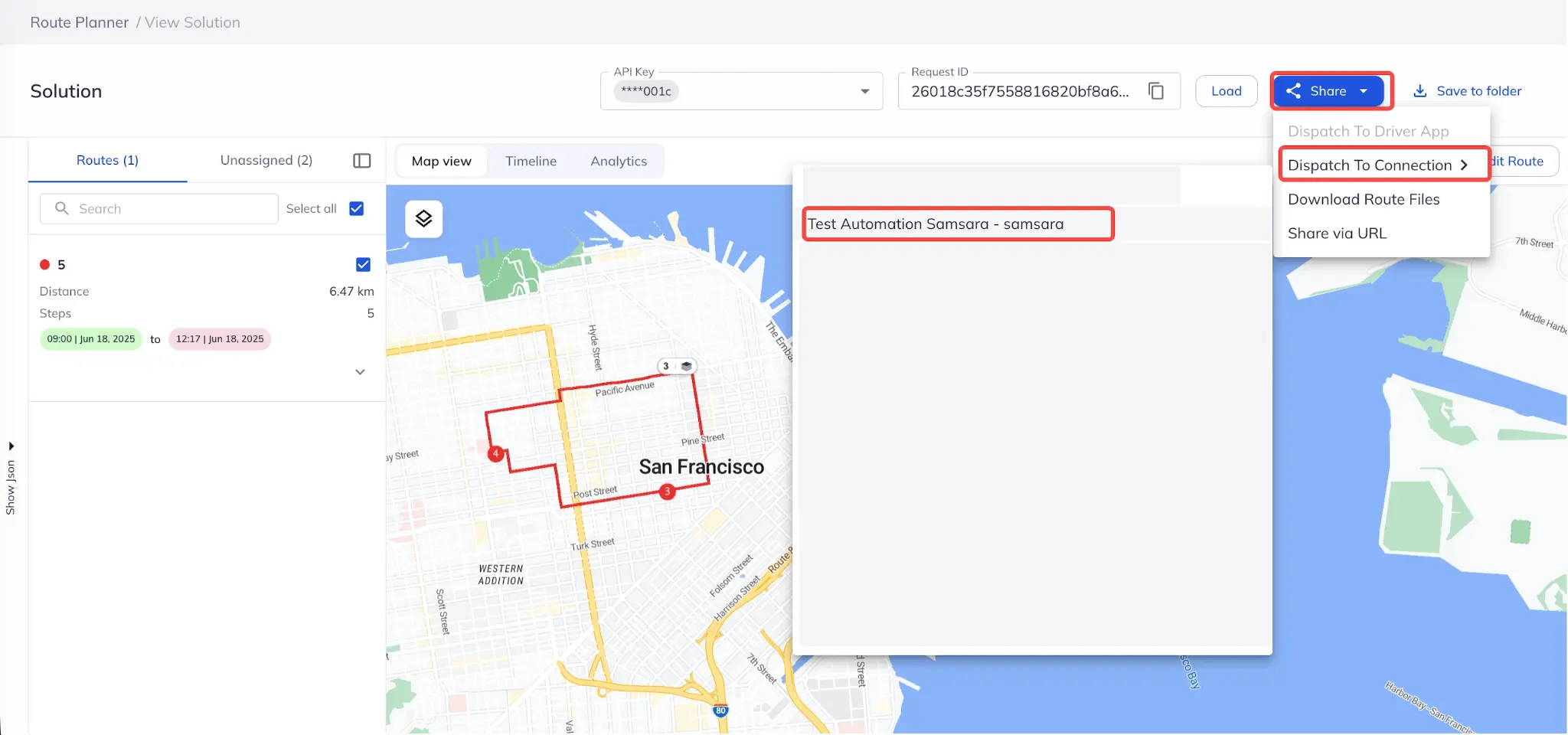Click the Save to folder download icon
This screenshot has height=735, width=1568.
(1419, 91)
